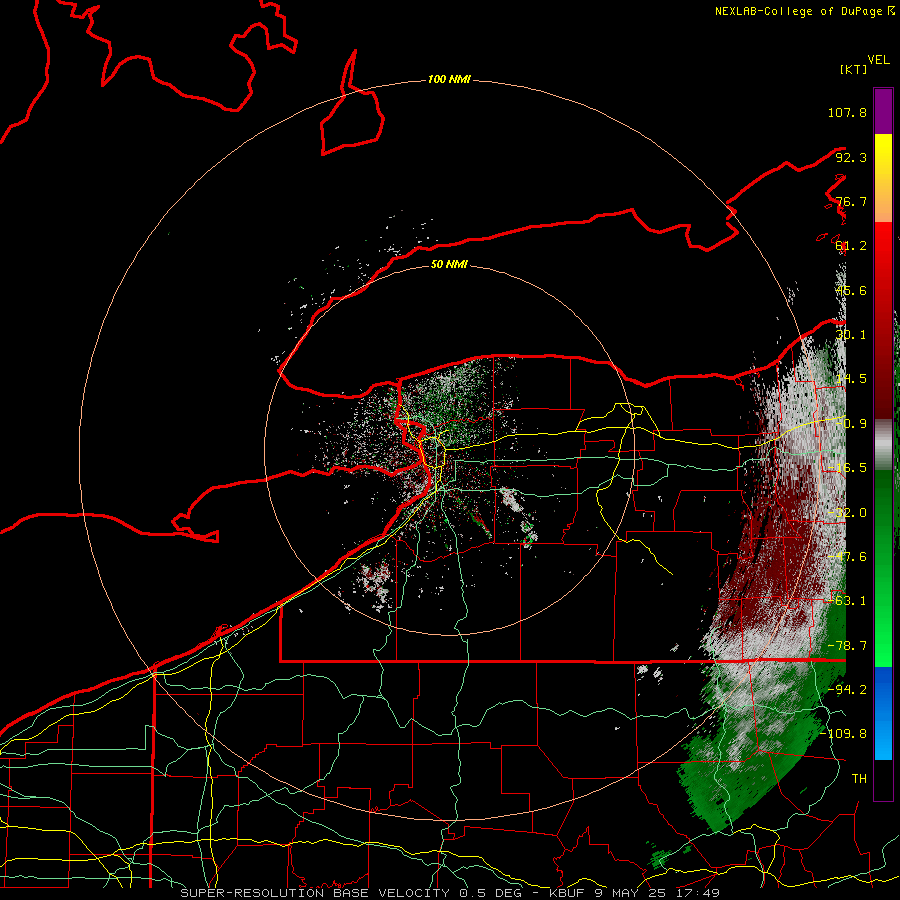
Task: Select the 14.5 velocity scale label
Action: pos(851,379)
